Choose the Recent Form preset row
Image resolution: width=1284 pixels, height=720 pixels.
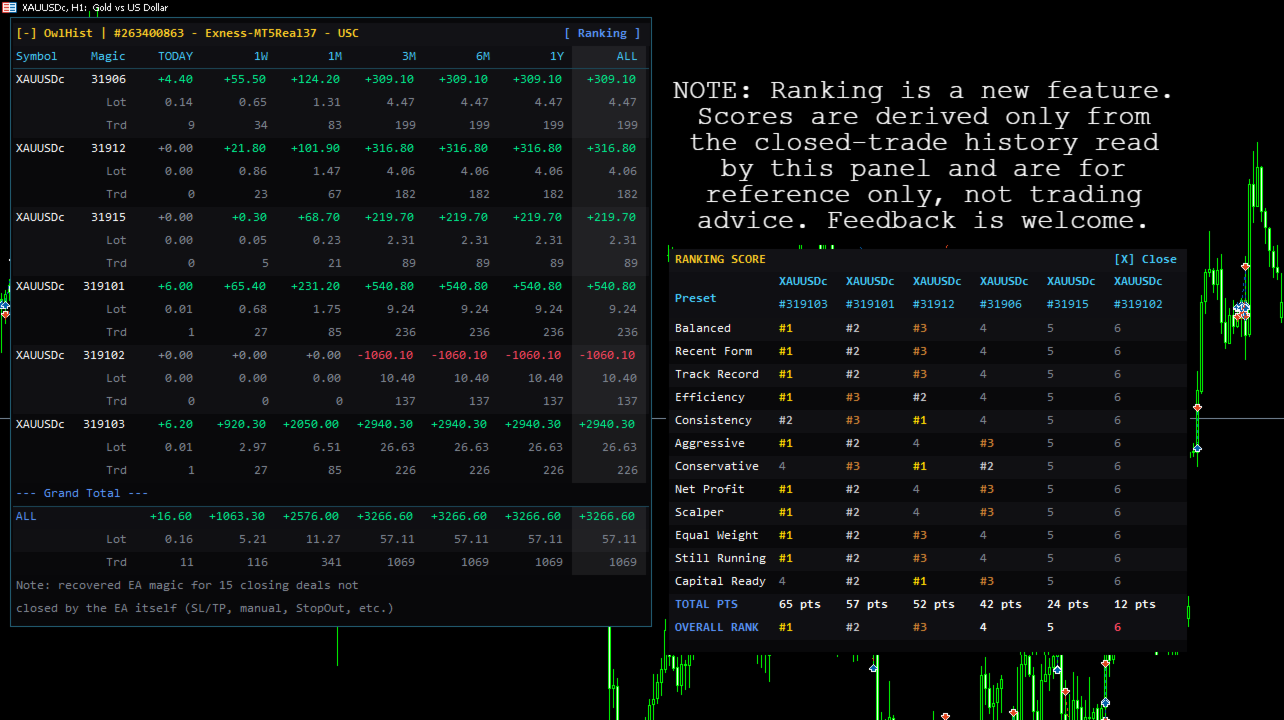[928, 351]
